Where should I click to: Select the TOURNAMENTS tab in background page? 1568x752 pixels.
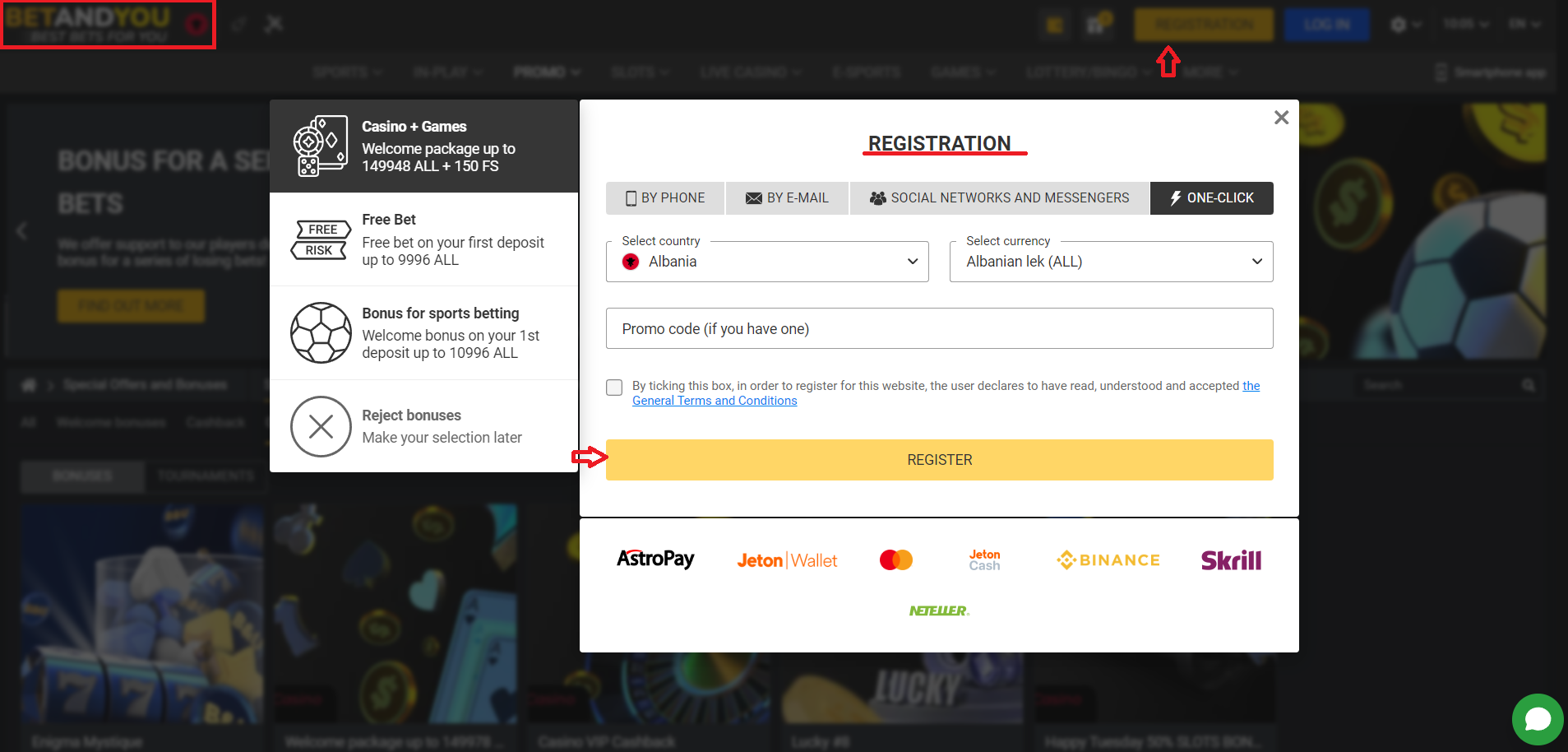click(206, 476)
